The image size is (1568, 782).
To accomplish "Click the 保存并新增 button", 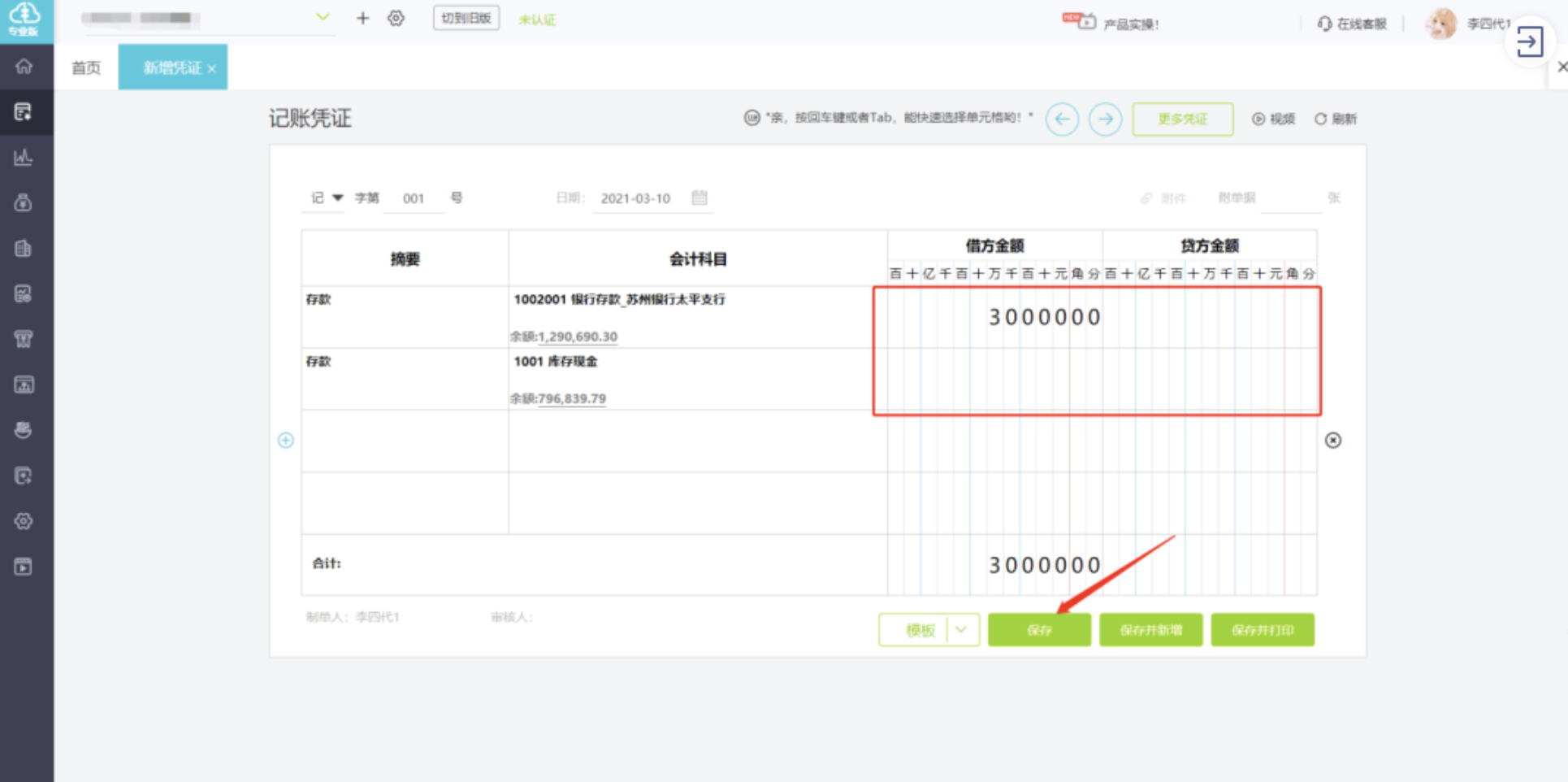I will 1150,630.
